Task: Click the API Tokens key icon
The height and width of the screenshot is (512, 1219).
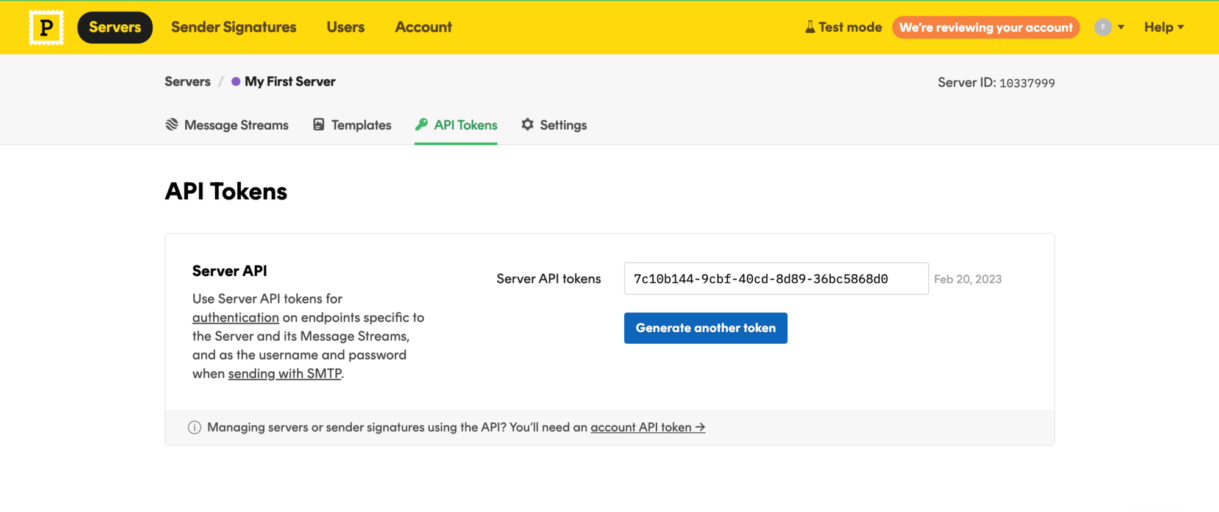Action: point(422,125)
